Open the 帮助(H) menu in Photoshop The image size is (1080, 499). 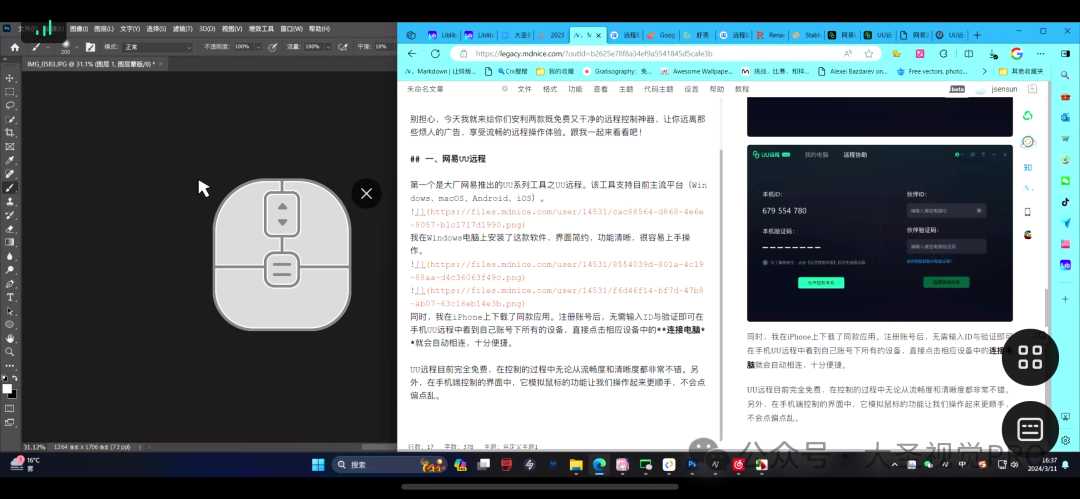point(319,29)
